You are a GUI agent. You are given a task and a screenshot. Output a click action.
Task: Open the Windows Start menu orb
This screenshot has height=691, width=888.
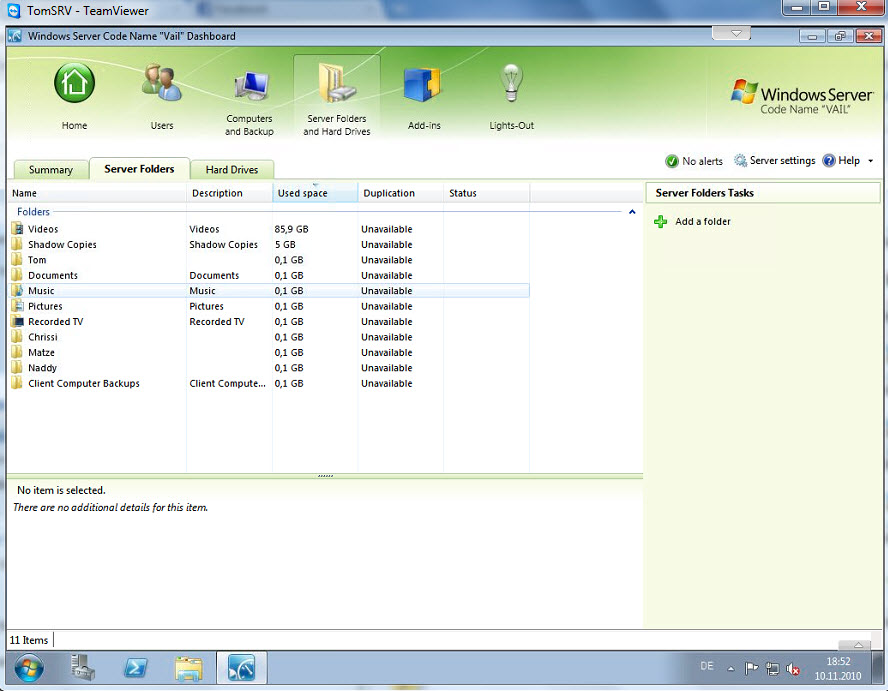coord(29,668)
